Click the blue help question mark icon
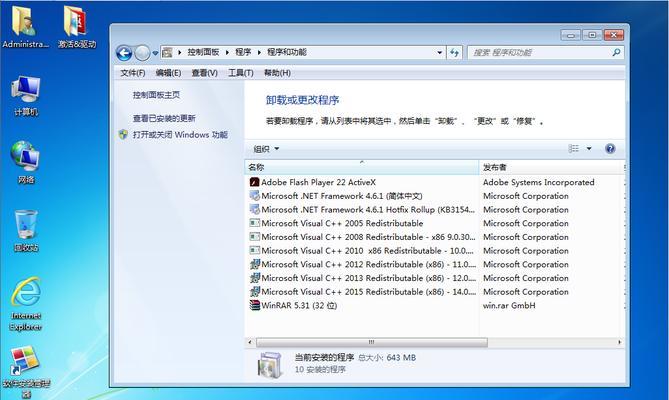This screenshot has width=669, height=400. coord(610,148)
